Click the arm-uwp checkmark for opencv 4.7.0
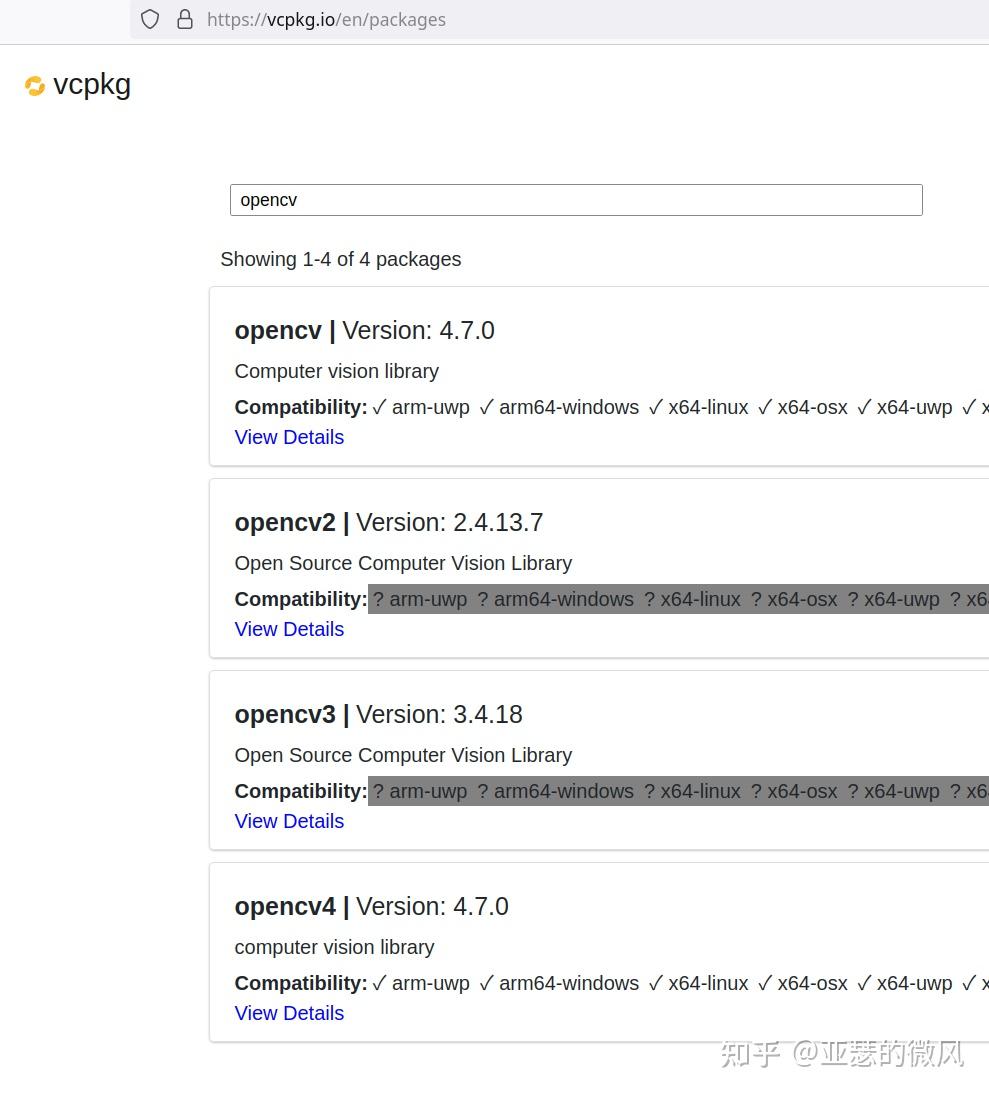The width and height of the screenshot is (989, 1094). click(380, 407)
